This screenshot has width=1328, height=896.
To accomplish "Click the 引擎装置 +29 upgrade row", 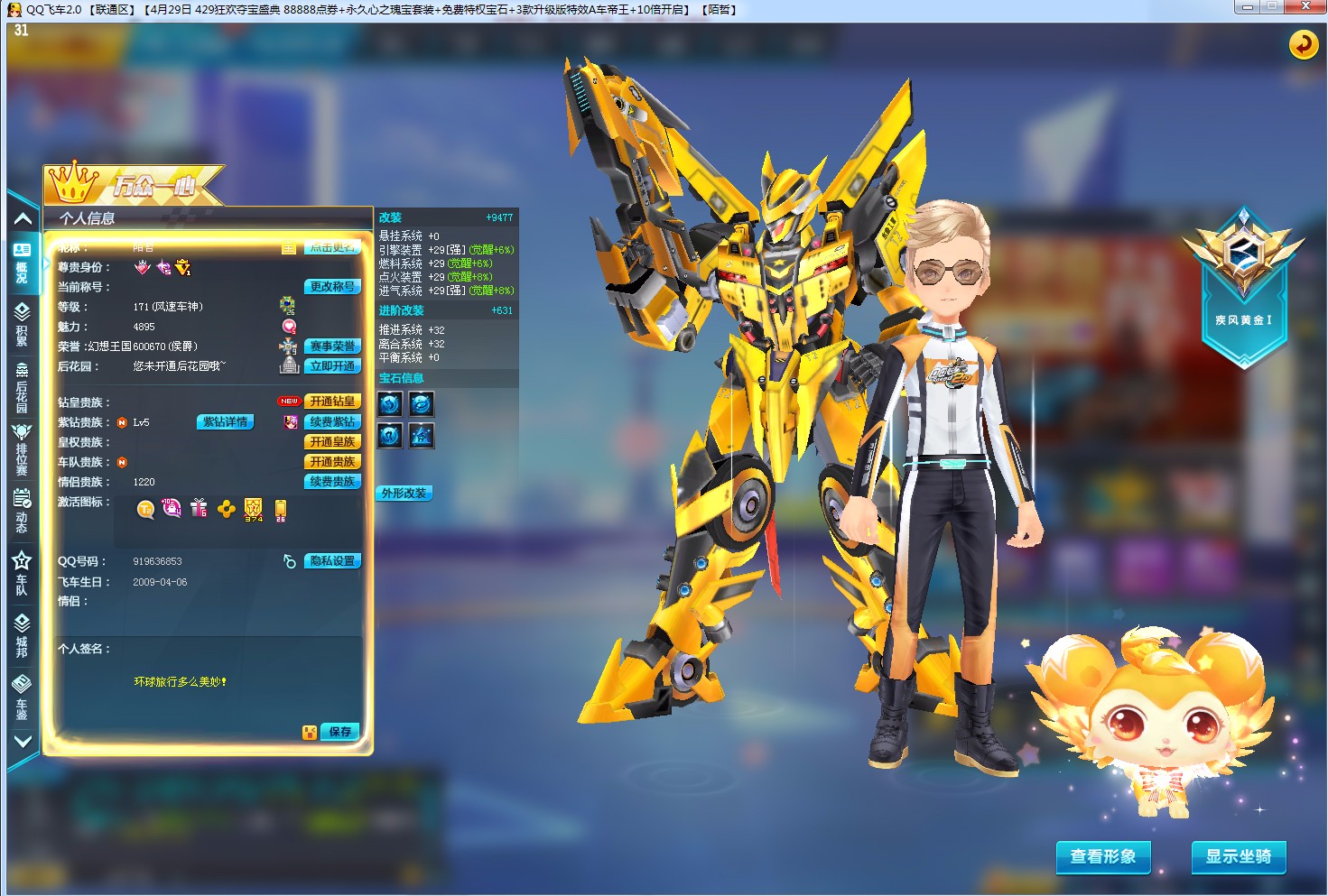I will [x=446, y=250].
